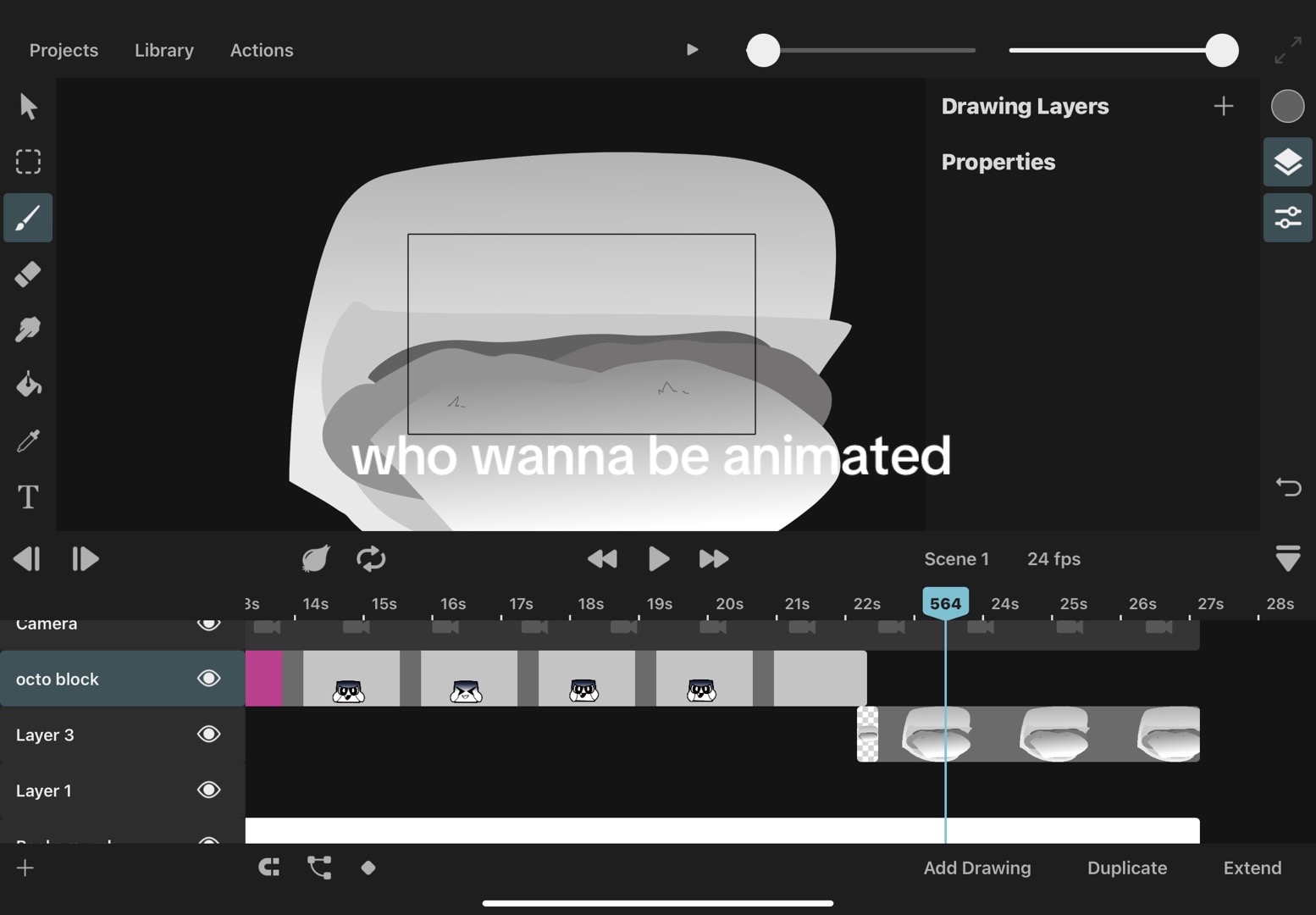1316x915 pixels.
Task: Toggle onion skin icon
Action: tap(315, 559)
